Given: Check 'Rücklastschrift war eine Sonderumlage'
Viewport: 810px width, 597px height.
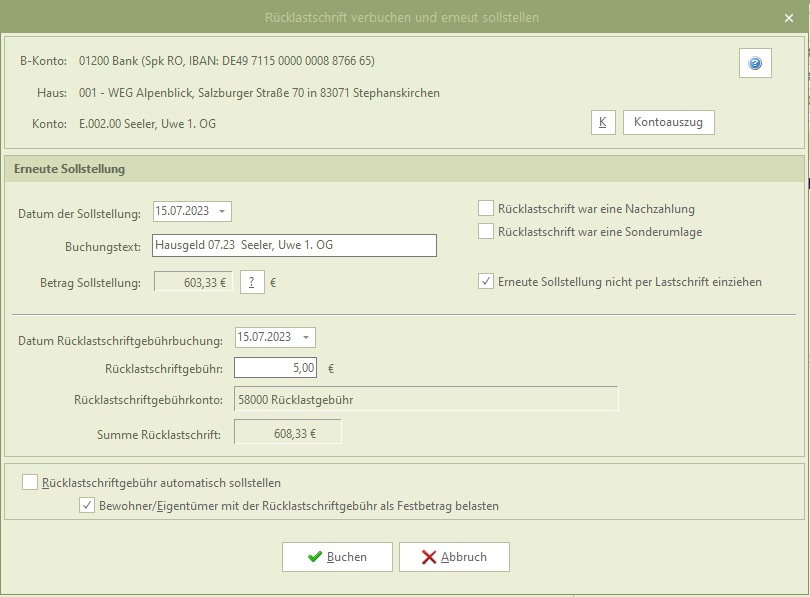Looking at the screenshot, I should 486,232.
